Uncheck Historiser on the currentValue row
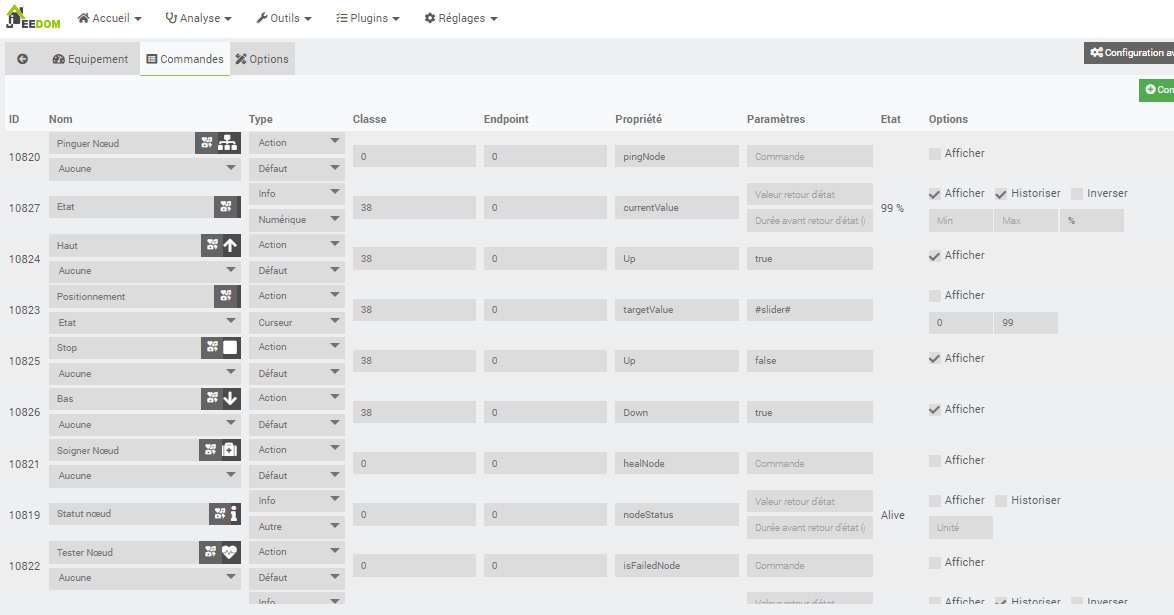Screen dimensions: 1174x615 (x=1001, y=194)
